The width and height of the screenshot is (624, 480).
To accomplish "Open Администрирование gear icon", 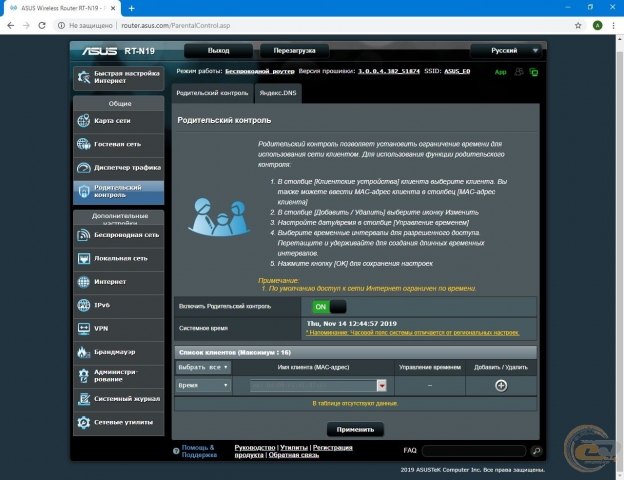I will (84, 376).
